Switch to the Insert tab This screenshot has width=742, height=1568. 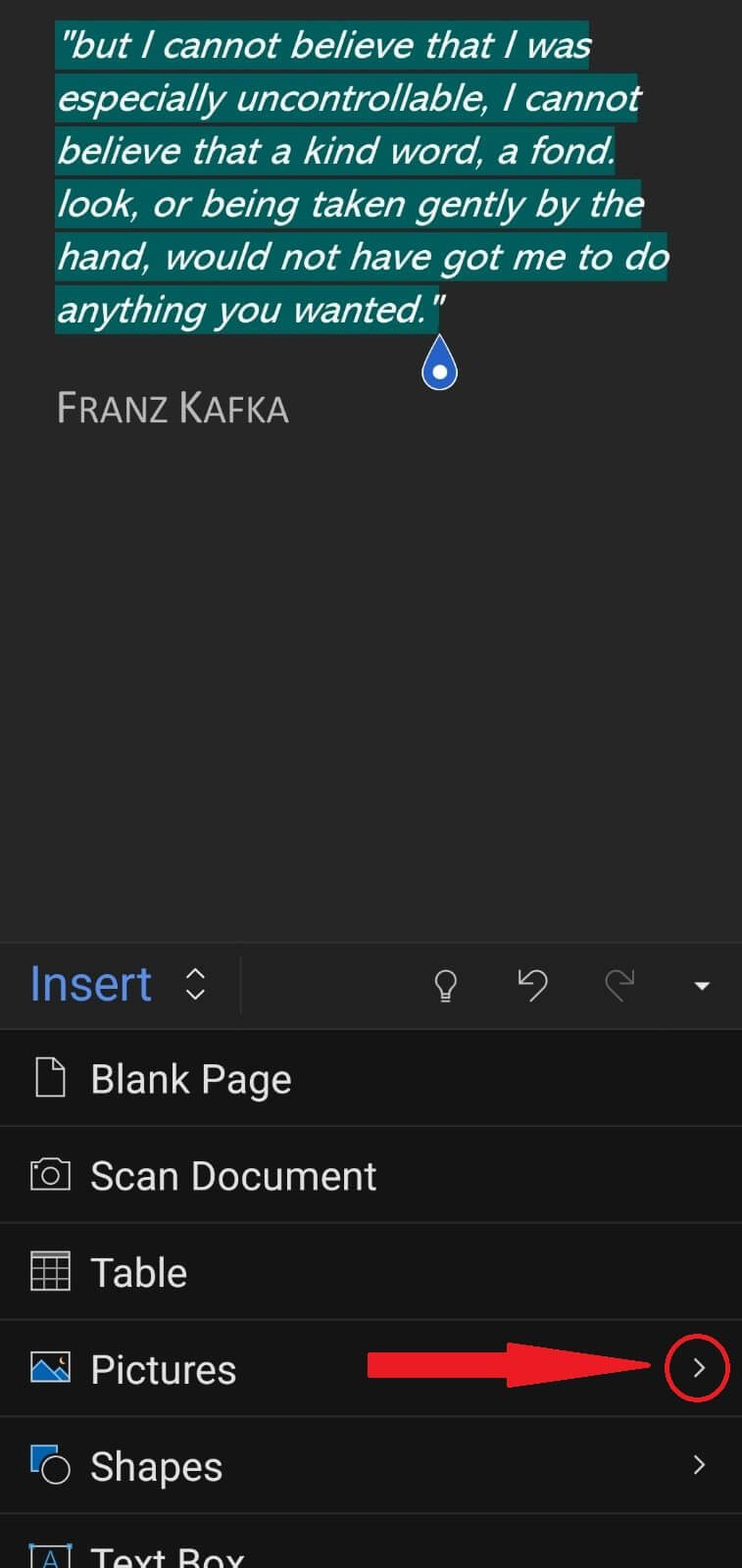coord(90,983)
